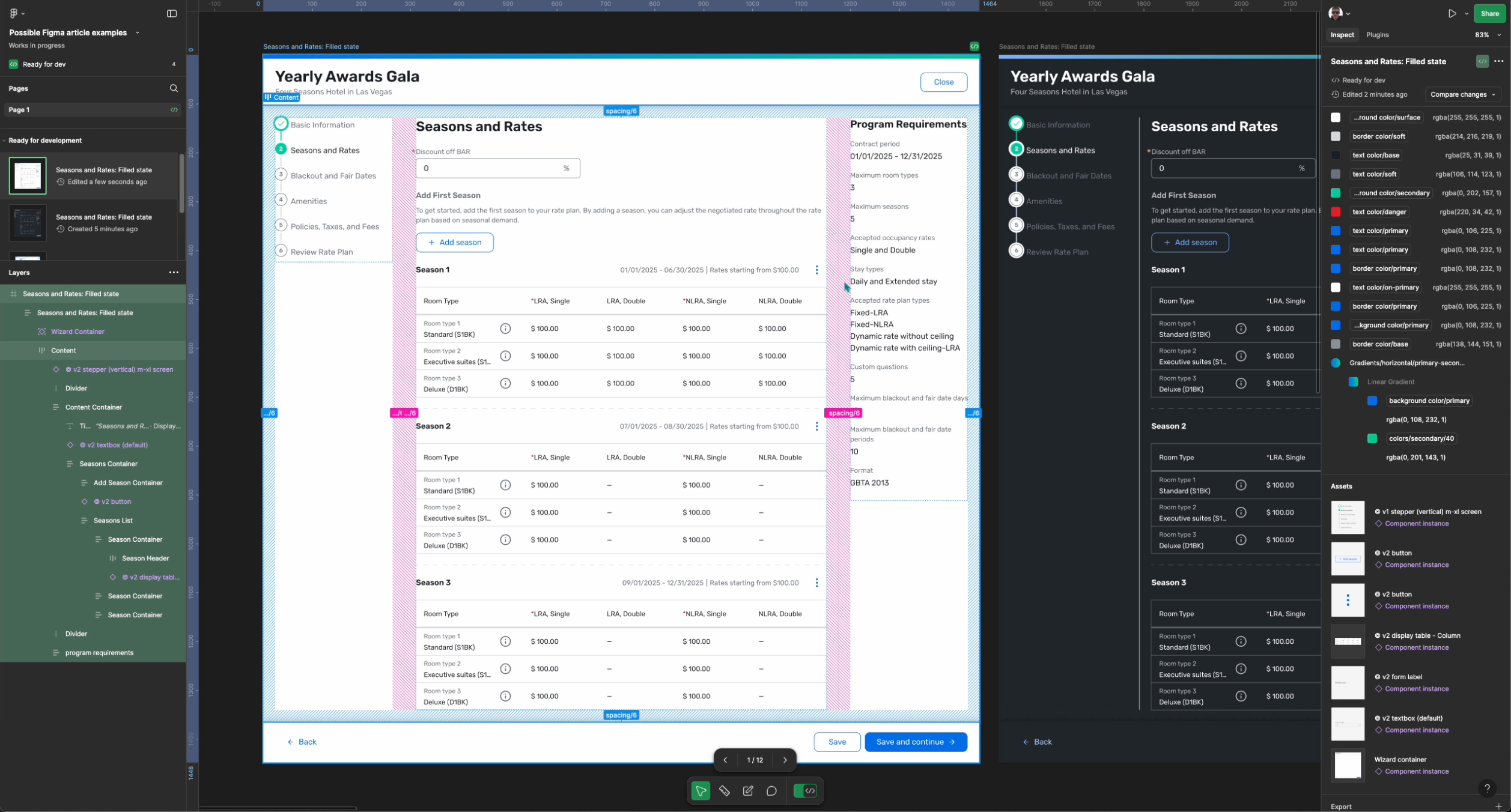
Task: Select the Comment bubble tool
Action: pyautogui.click(x=771, y=791)
